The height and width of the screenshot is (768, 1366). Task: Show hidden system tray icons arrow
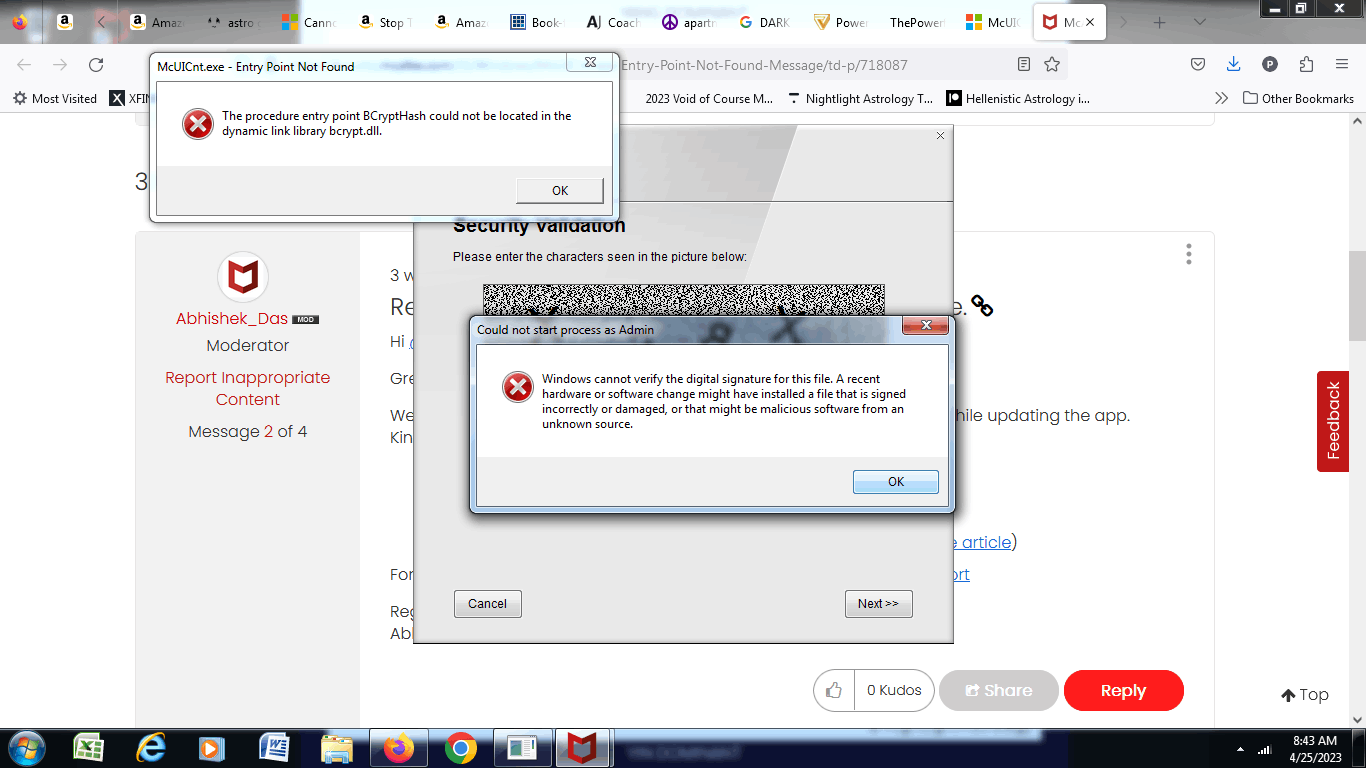(1240, 749)
